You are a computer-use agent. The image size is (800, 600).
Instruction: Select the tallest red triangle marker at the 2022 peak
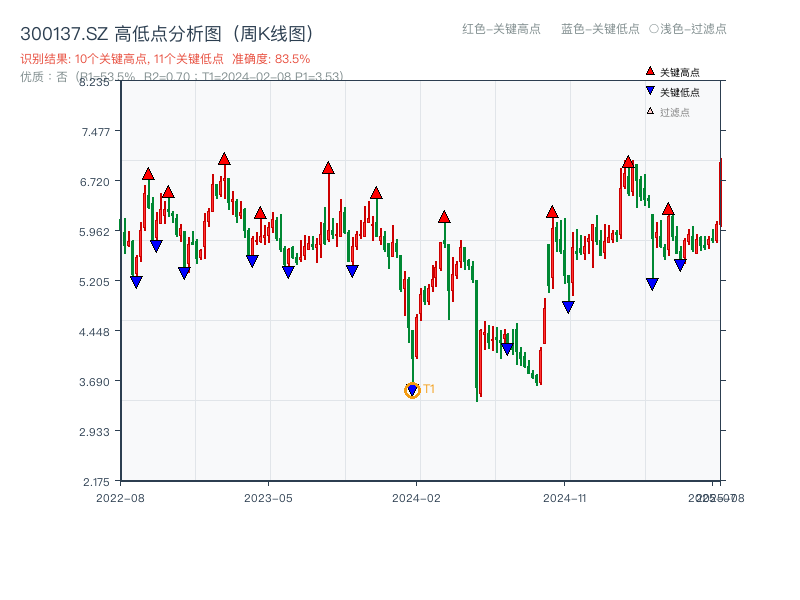224,157
